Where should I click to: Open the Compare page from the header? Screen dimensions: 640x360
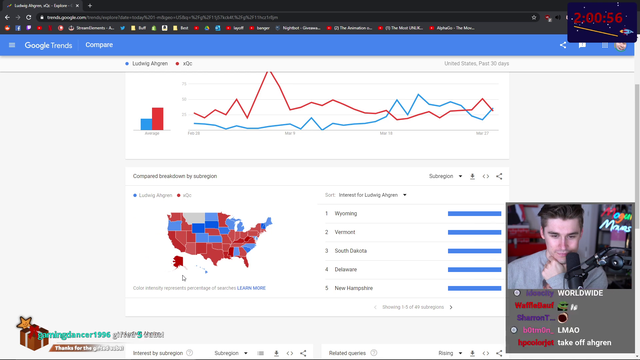(99, 45)
